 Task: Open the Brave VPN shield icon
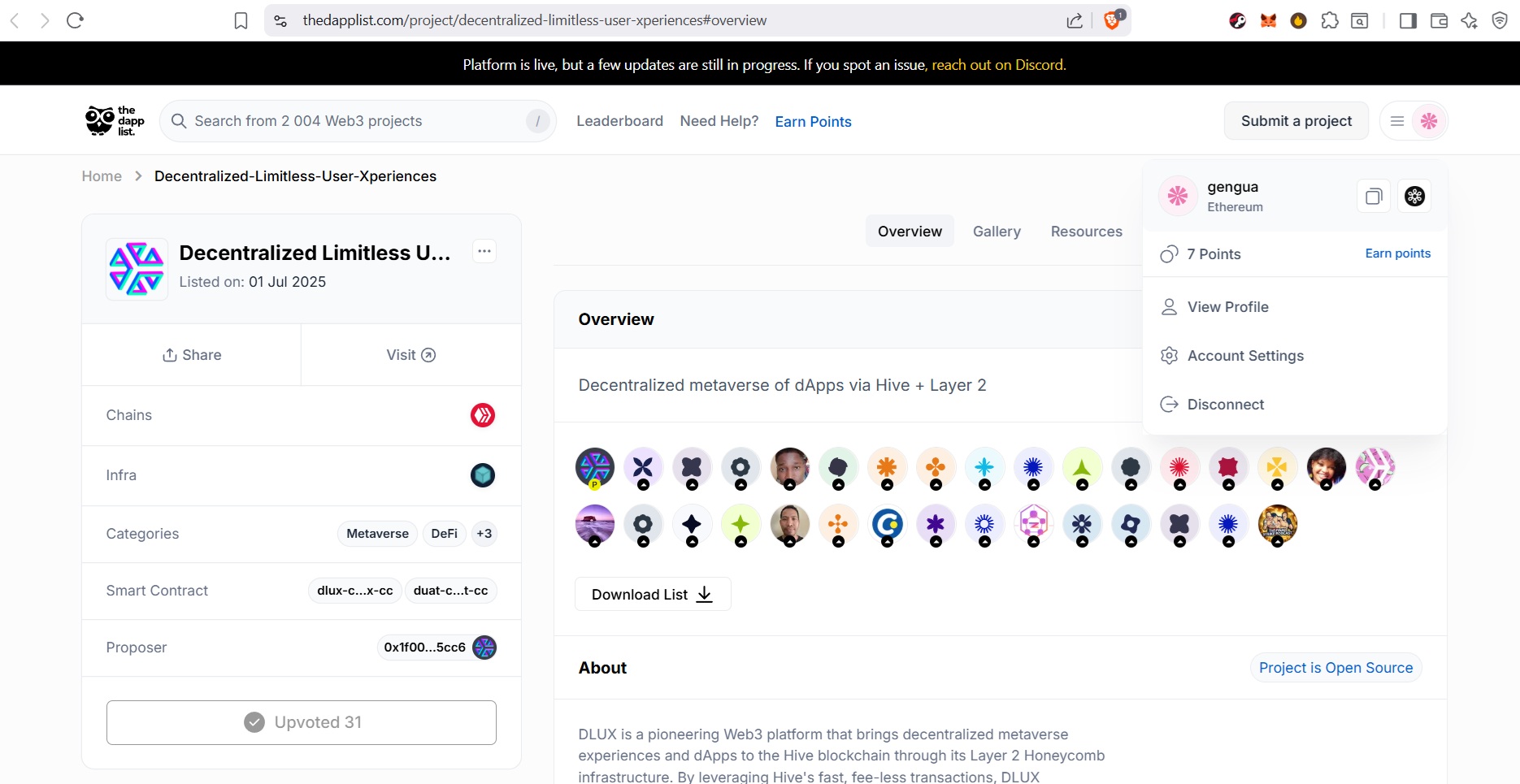coord(1500,20)
